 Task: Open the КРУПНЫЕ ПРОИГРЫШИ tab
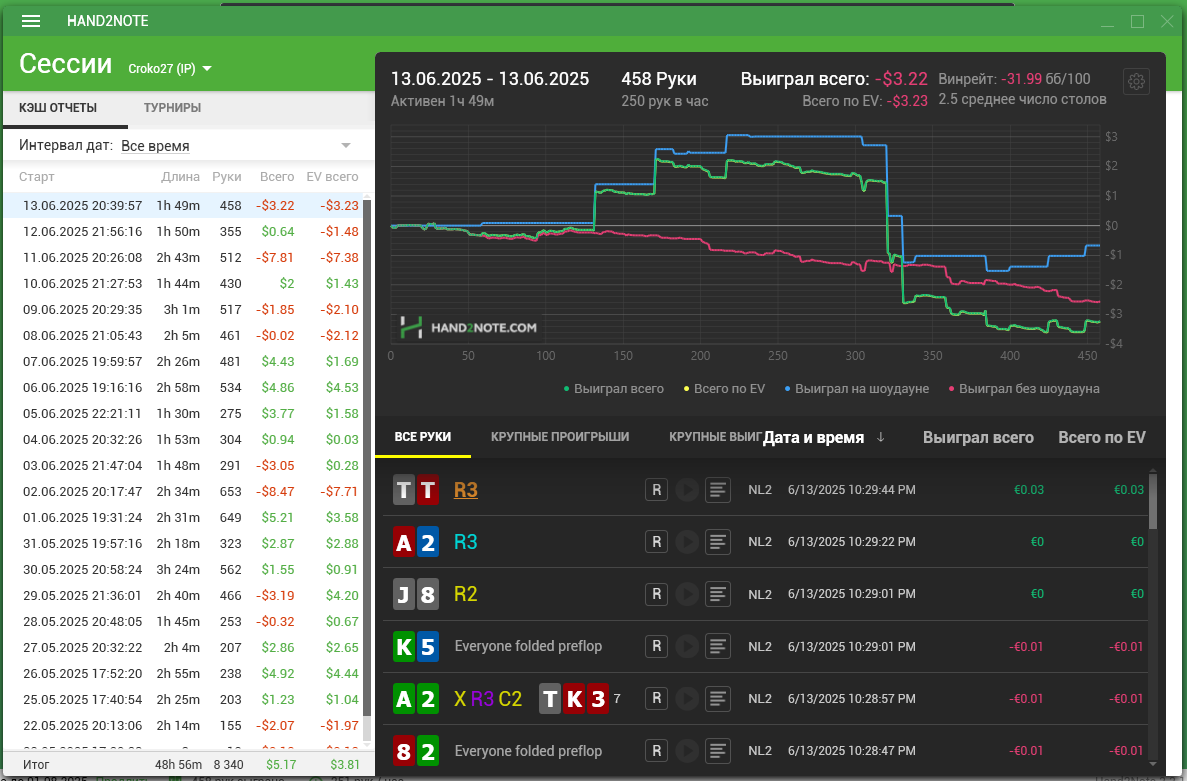tap(560, 437)
